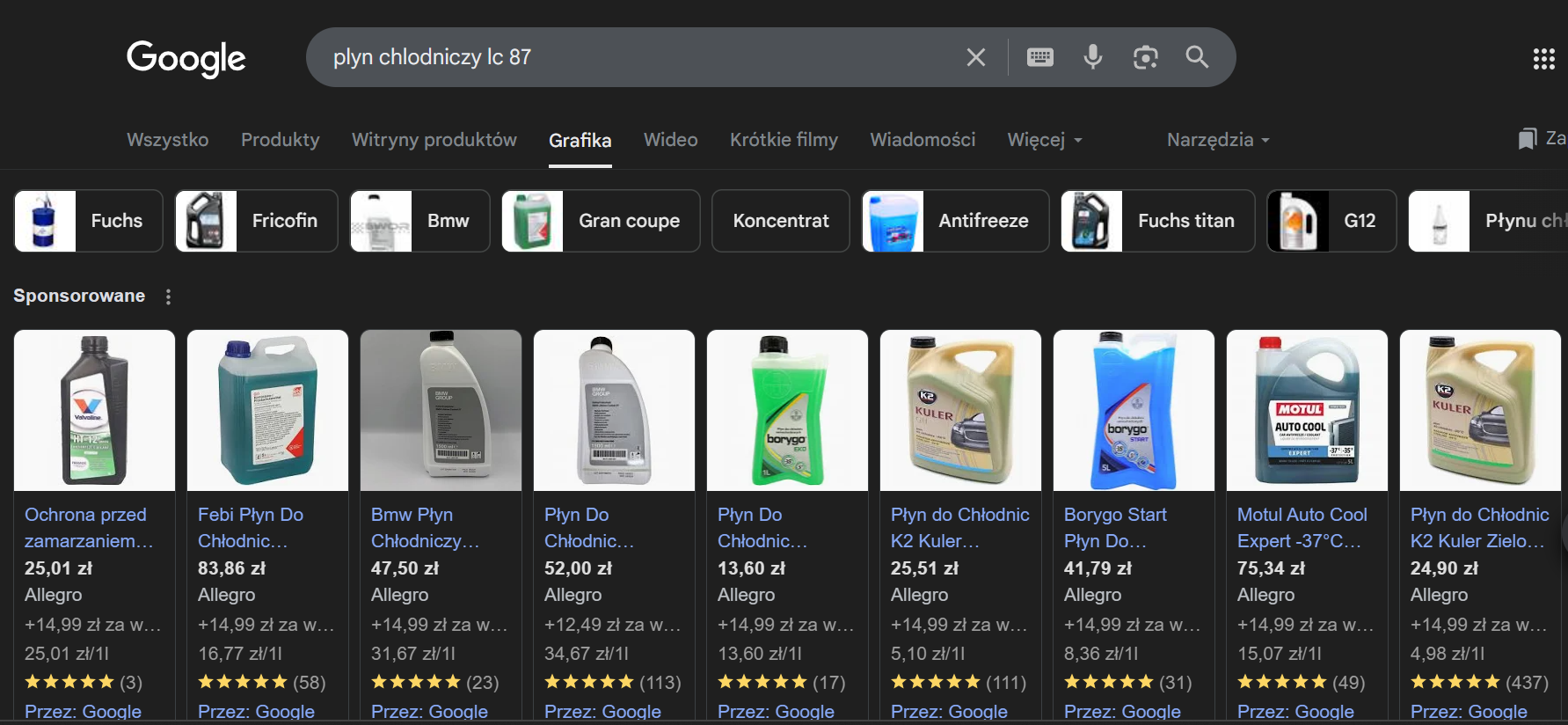
Task: Search by image with Google Lens
Action: point(1145,57)
